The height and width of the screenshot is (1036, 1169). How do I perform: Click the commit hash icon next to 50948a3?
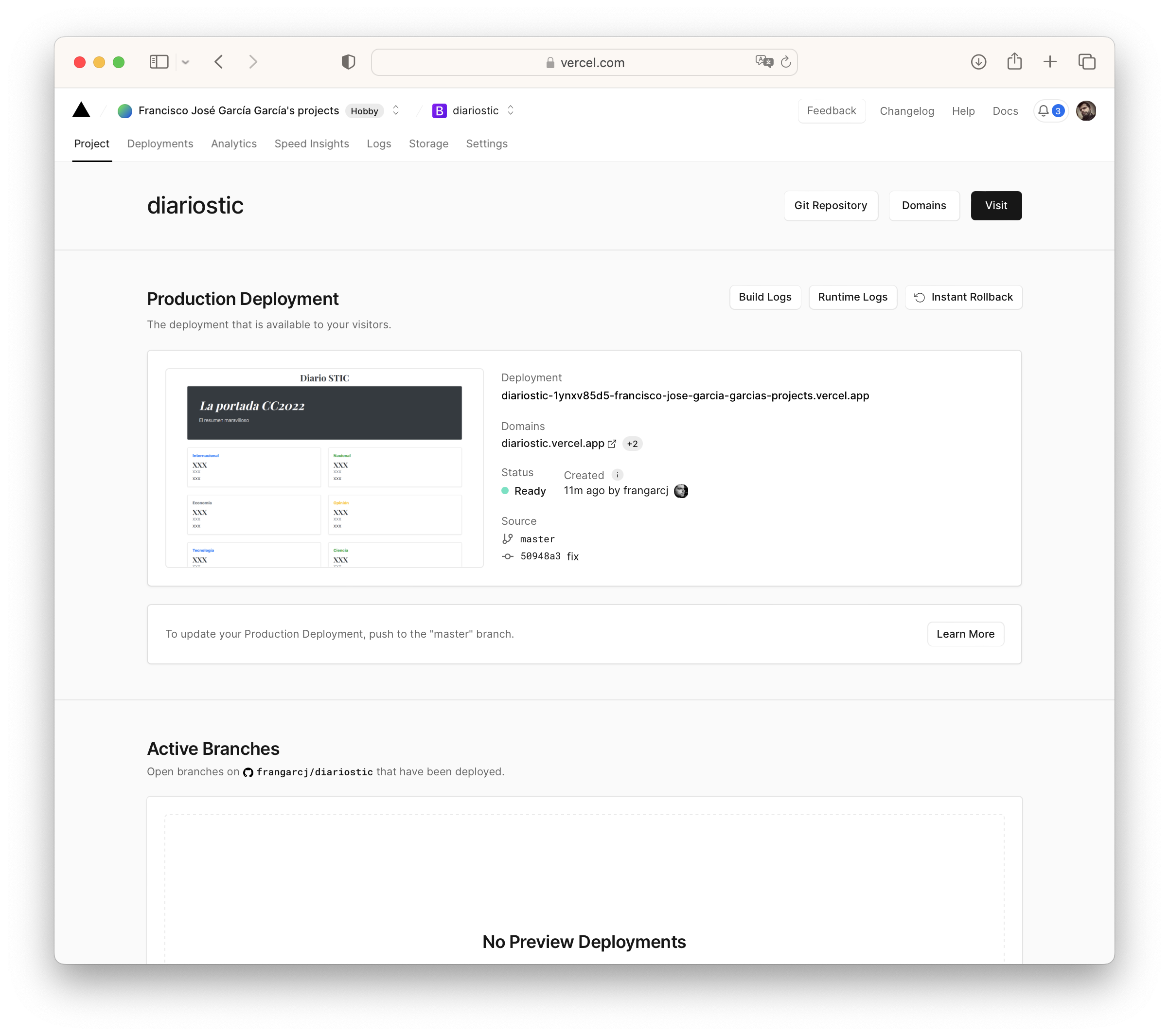[x=507, y=556]
